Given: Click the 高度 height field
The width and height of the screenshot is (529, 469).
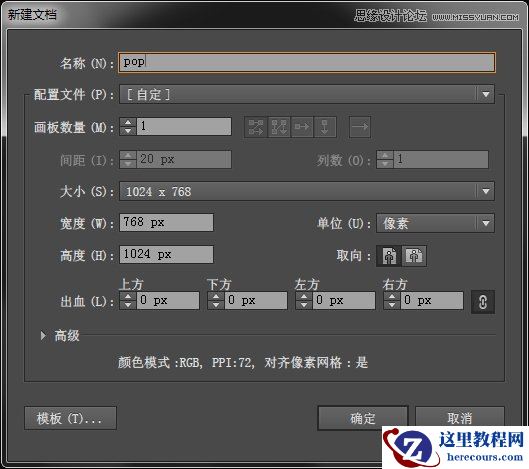Looking at the screenshot, I should [x=166, y=254].
